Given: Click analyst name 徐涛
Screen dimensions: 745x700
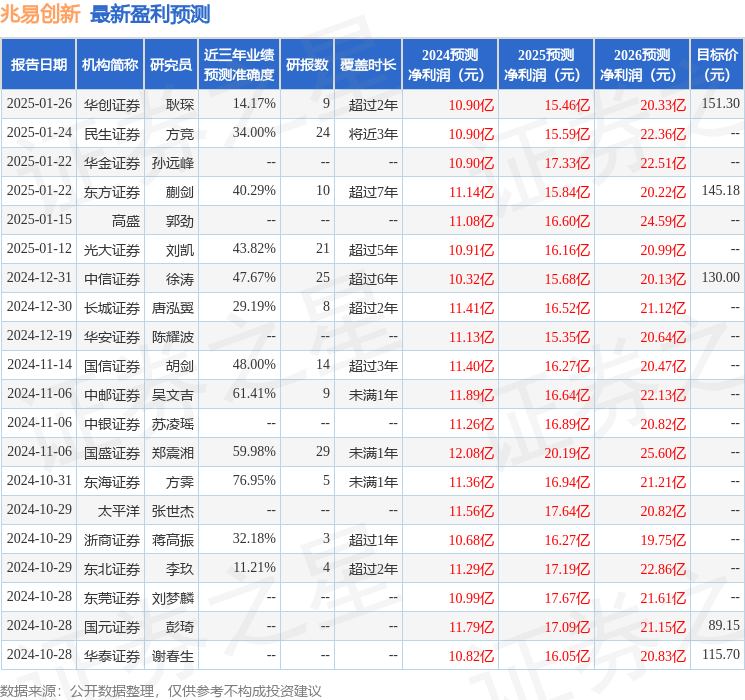Looking at the screenshot, I should pos(180,278).
